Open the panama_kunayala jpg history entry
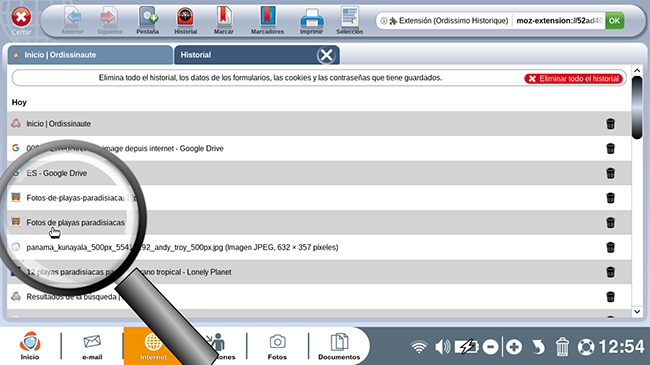650x365 pixels. (182, 247)
